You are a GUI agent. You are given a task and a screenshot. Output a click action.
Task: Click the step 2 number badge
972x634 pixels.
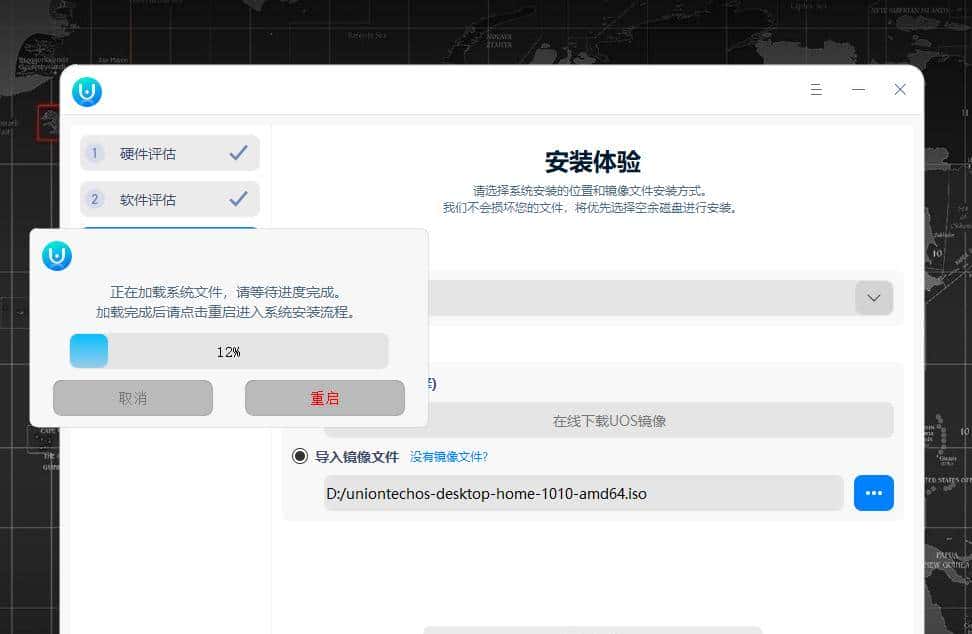pos(93,199)
